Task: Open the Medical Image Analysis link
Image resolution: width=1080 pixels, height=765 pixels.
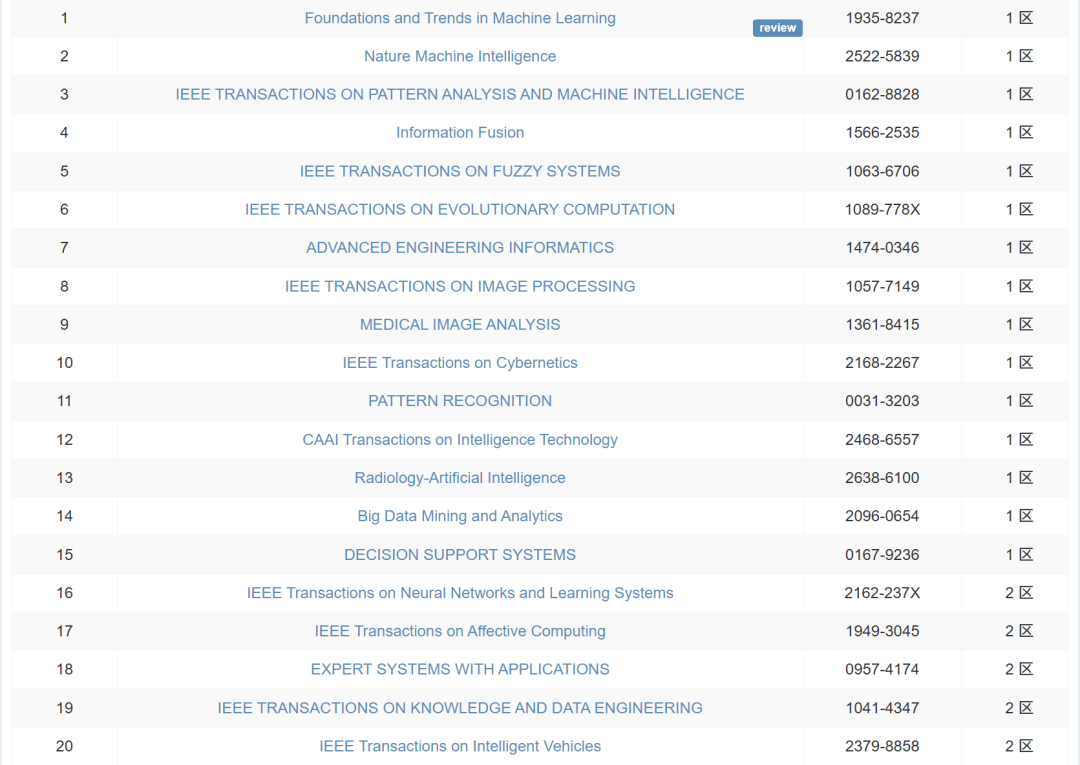Action: click(x=460, y=324)
